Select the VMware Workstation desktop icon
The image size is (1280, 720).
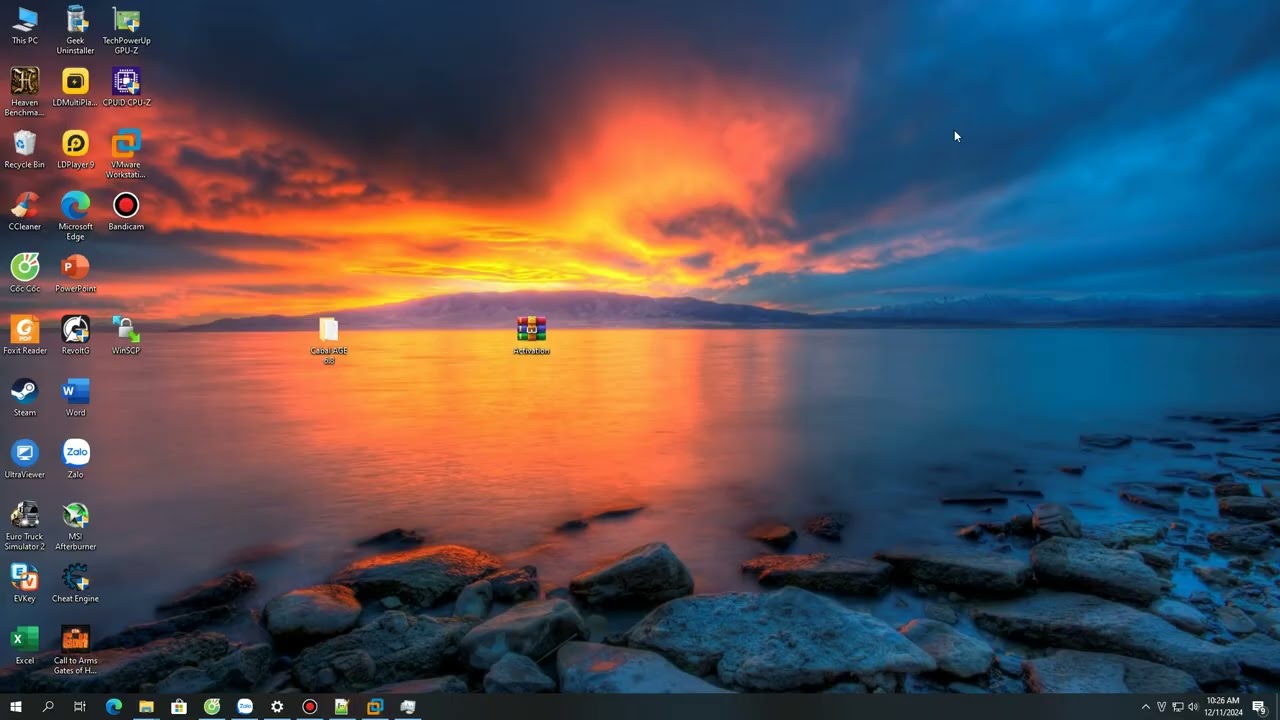[126, 154]
